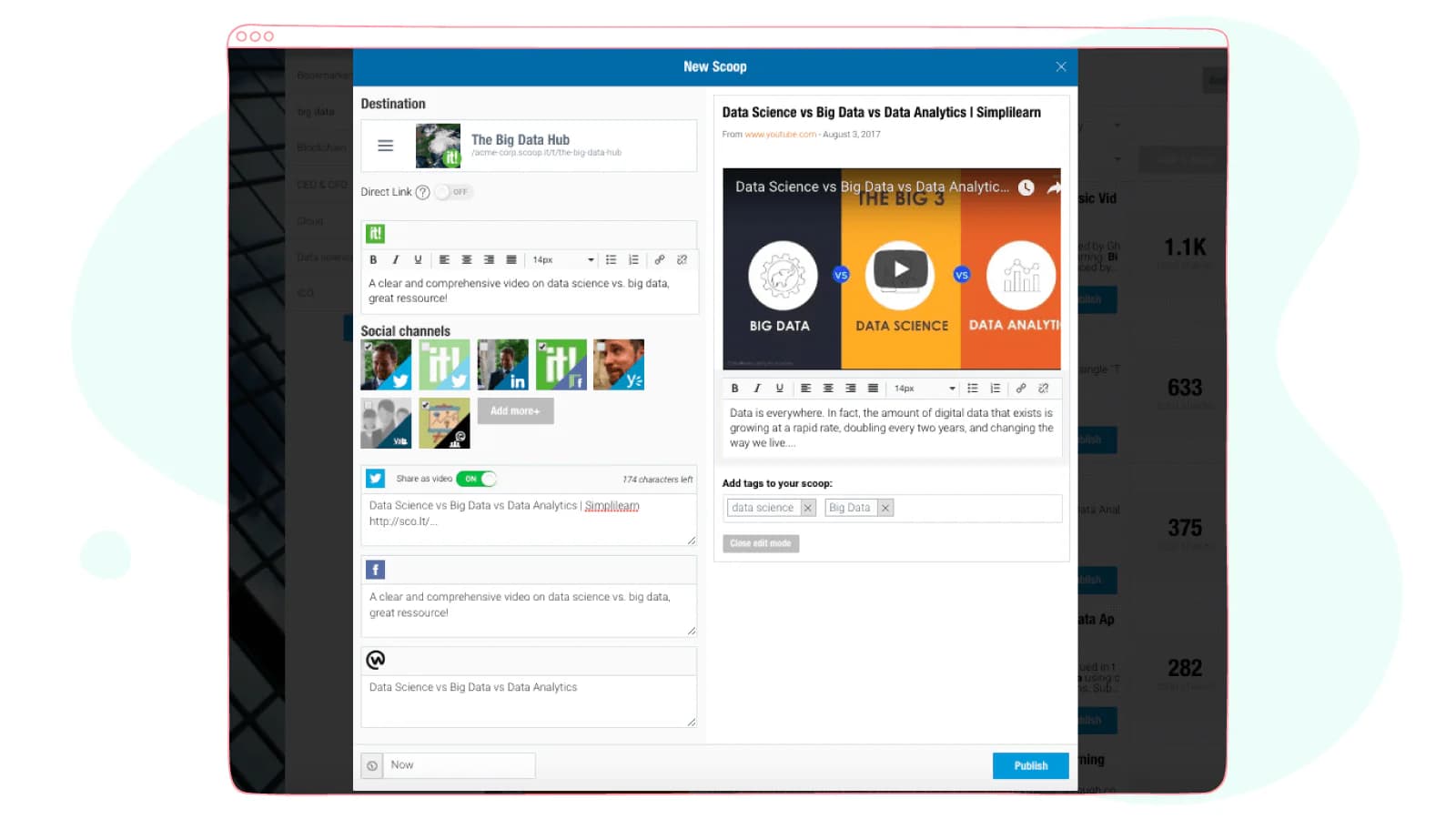Image resolution: width=1456 pixels, height=819 pixels.
Task: Click Close edit mode button
Action: (x=761, y=543)
